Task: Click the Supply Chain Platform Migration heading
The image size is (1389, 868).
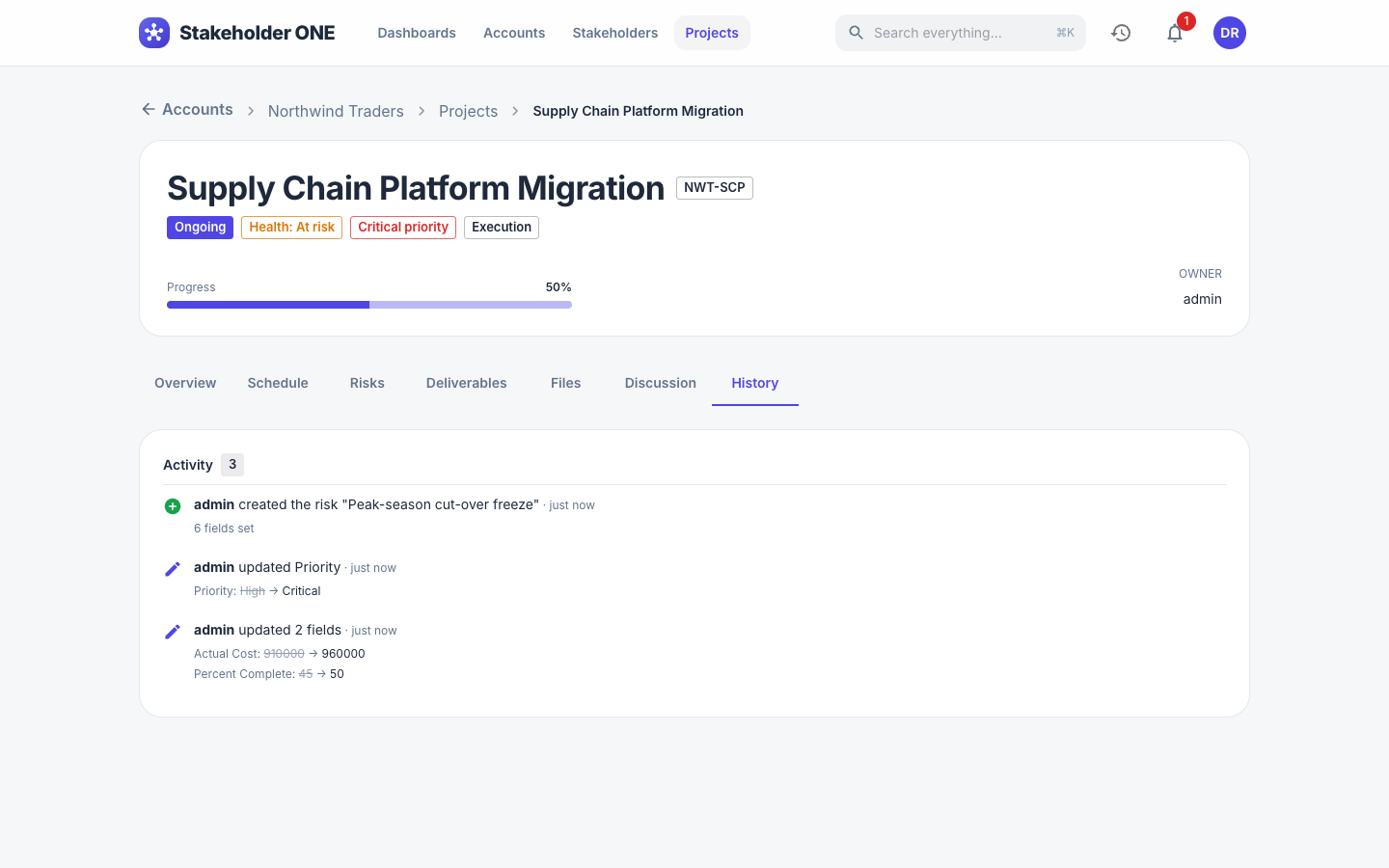Action: click(416, 188)
